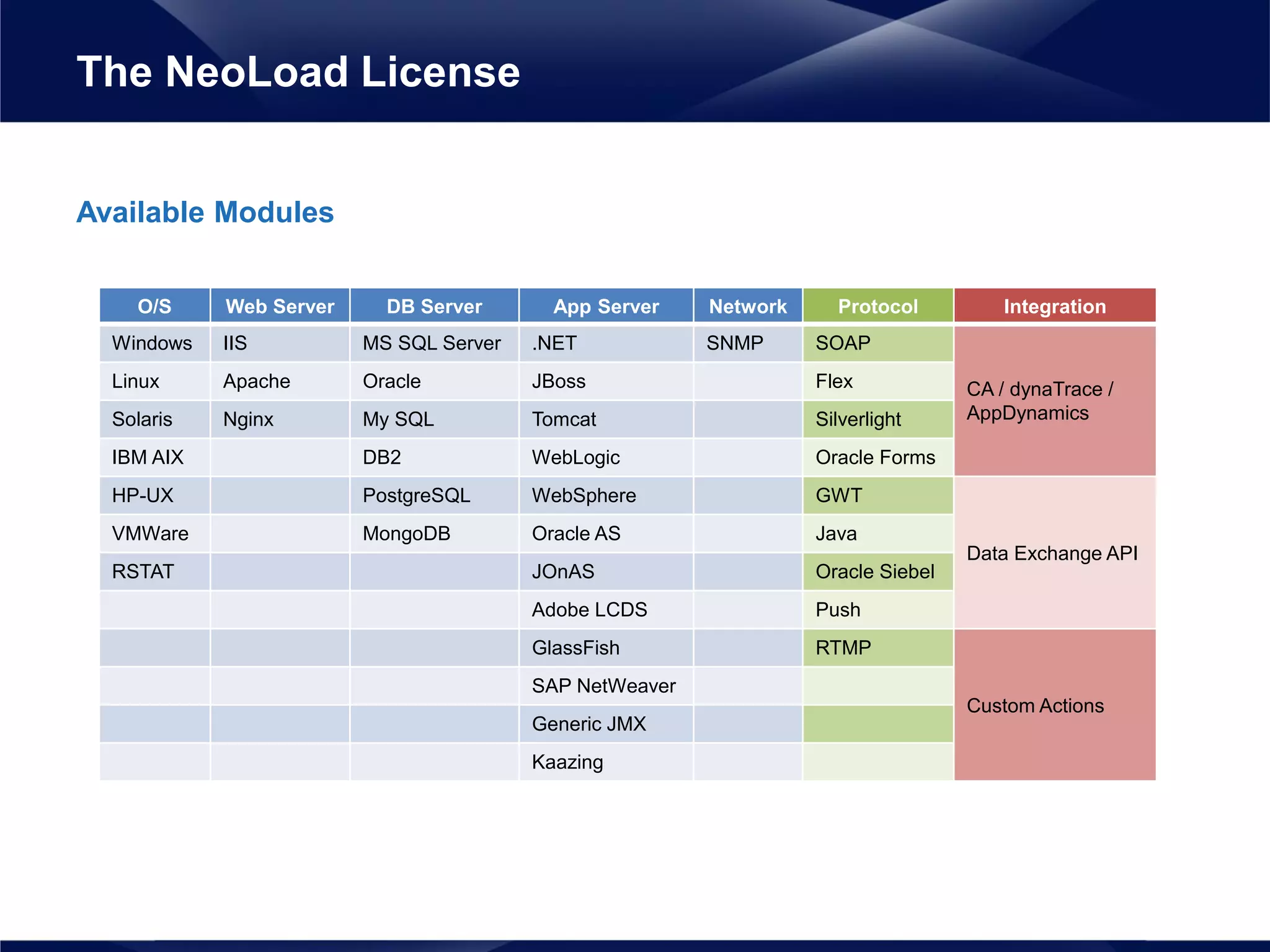The width and height of the screenshot is (1270, 952).
Task: Click the 'Generic JMX' cell
Action: [606, 724]
